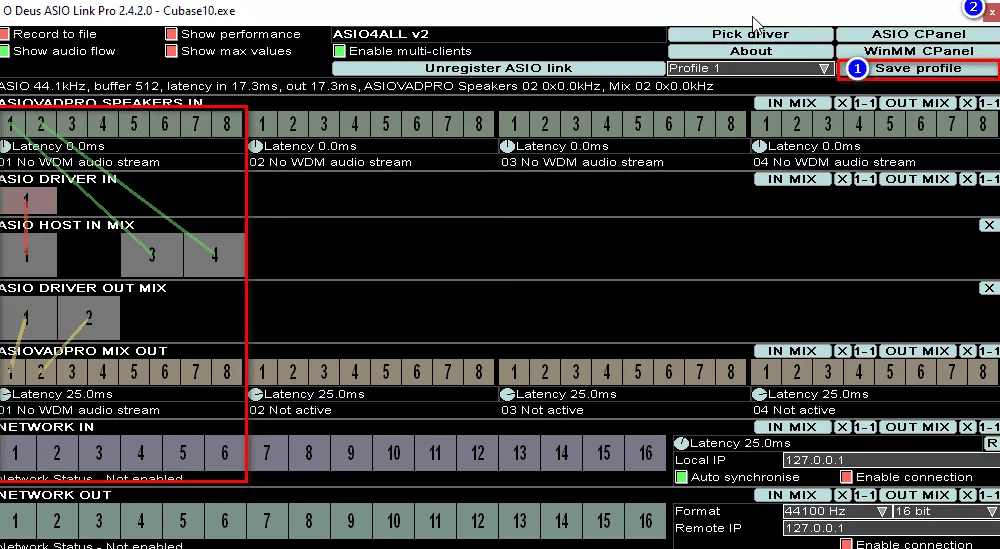1000x549 pixels.
Task: Click IN MIX in ASIOVADPRO Mix Out row
Action: [792, 351]
